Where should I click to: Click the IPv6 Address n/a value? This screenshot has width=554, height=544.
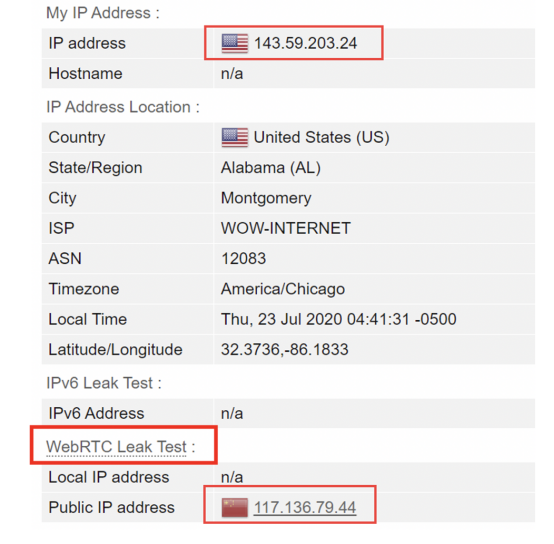point(232,413)
